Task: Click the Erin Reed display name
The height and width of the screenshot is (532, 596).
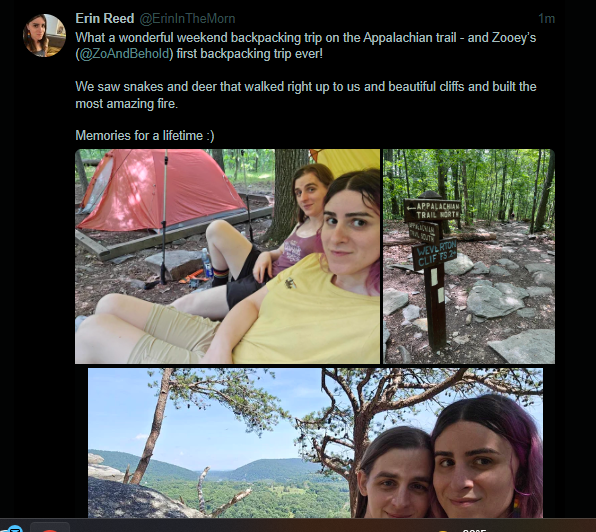Action: [105, 18]
